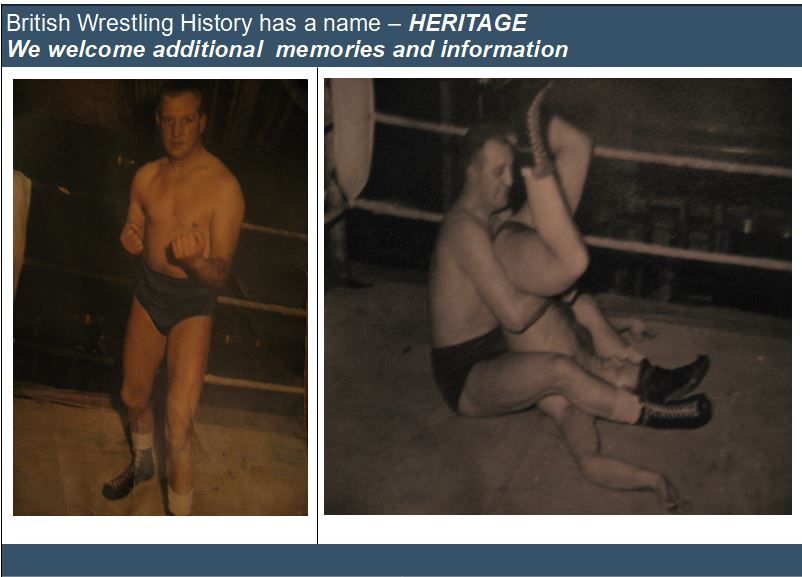This screenshot has height=577, width=802.
Task: Click the blank white area below left photo
Action: tap(160, 530)
